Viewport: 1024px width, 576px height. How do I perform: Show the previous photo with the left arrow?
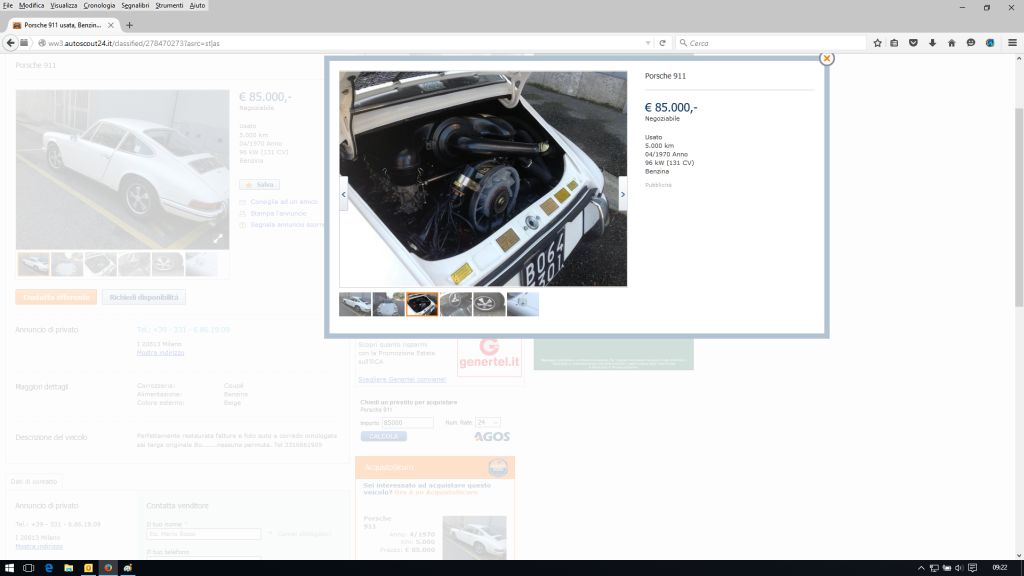coord(344,195)
